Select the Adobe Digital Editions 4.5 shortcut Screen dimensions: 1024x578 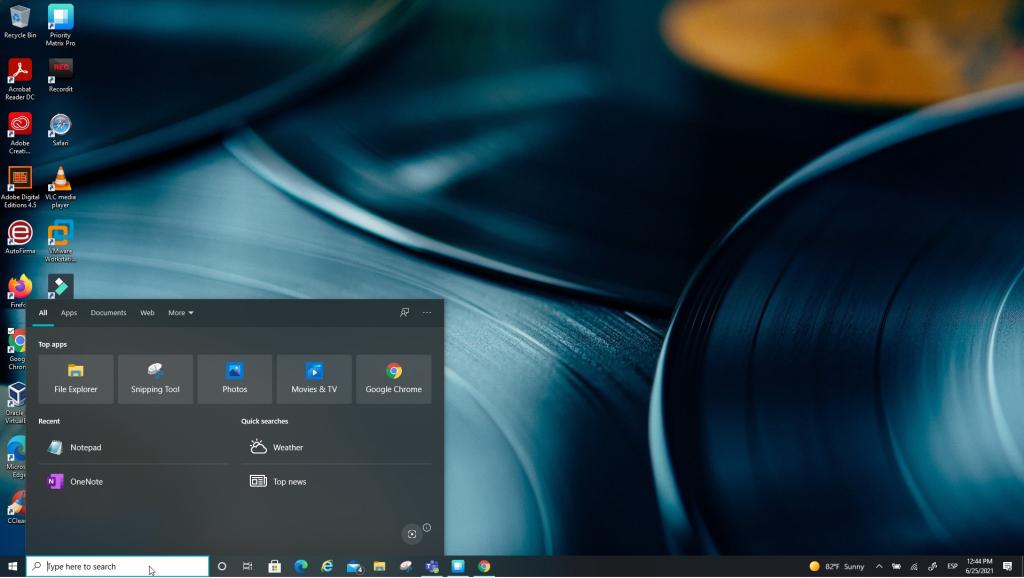tap(20, 187)
